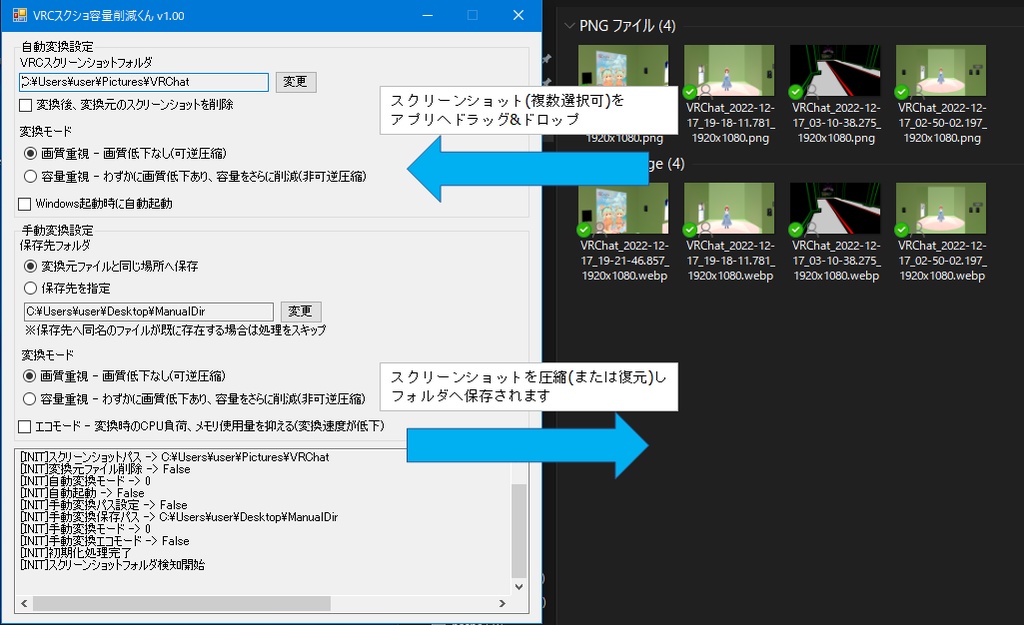This screenshot has width=1024, height=625.
Task: Click the VRChat screenshot folder path field
Action: [x=140, y=82]
